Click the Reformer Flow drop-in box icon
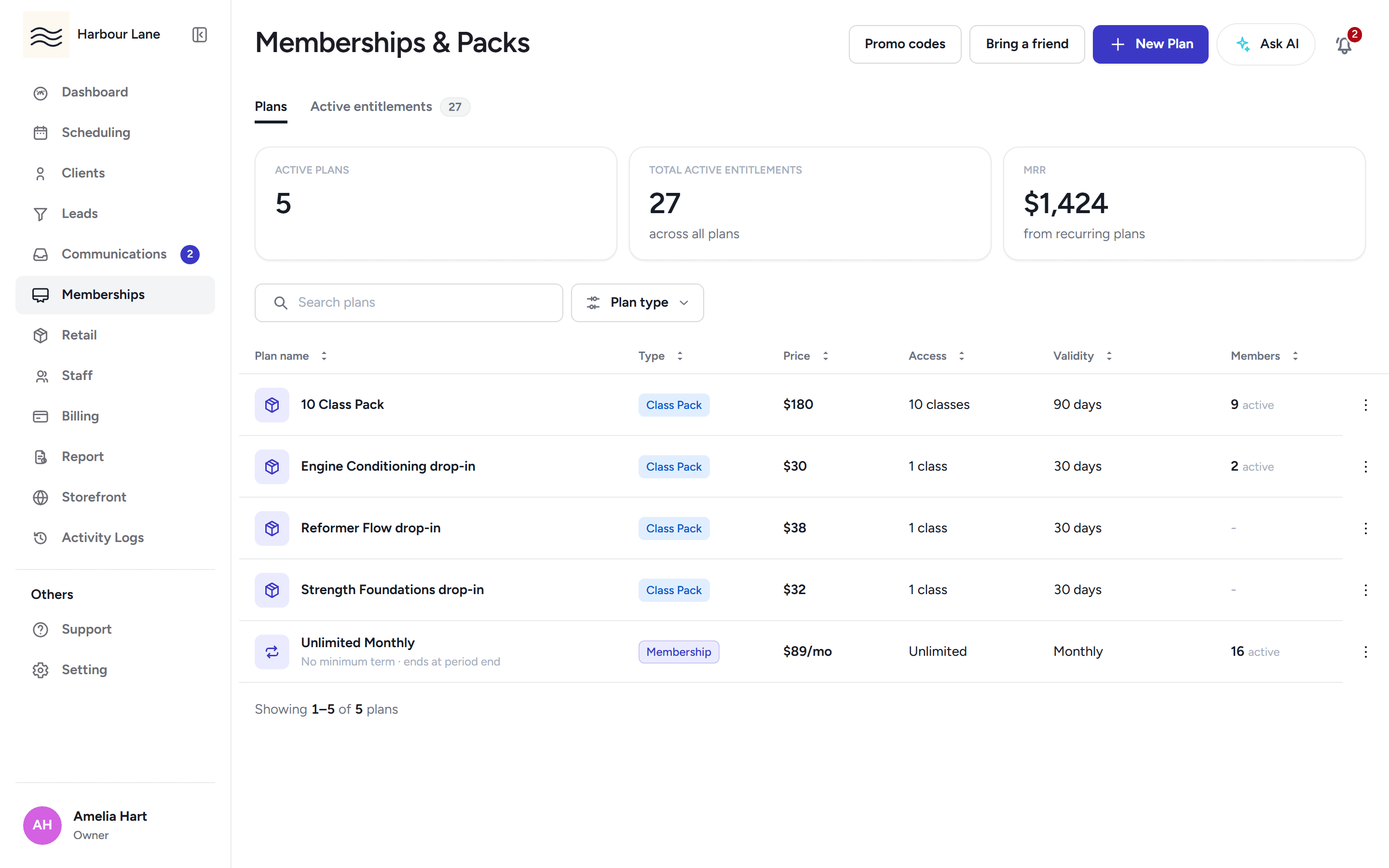Viewport: 1389px width, 868px height. [272, 528]
